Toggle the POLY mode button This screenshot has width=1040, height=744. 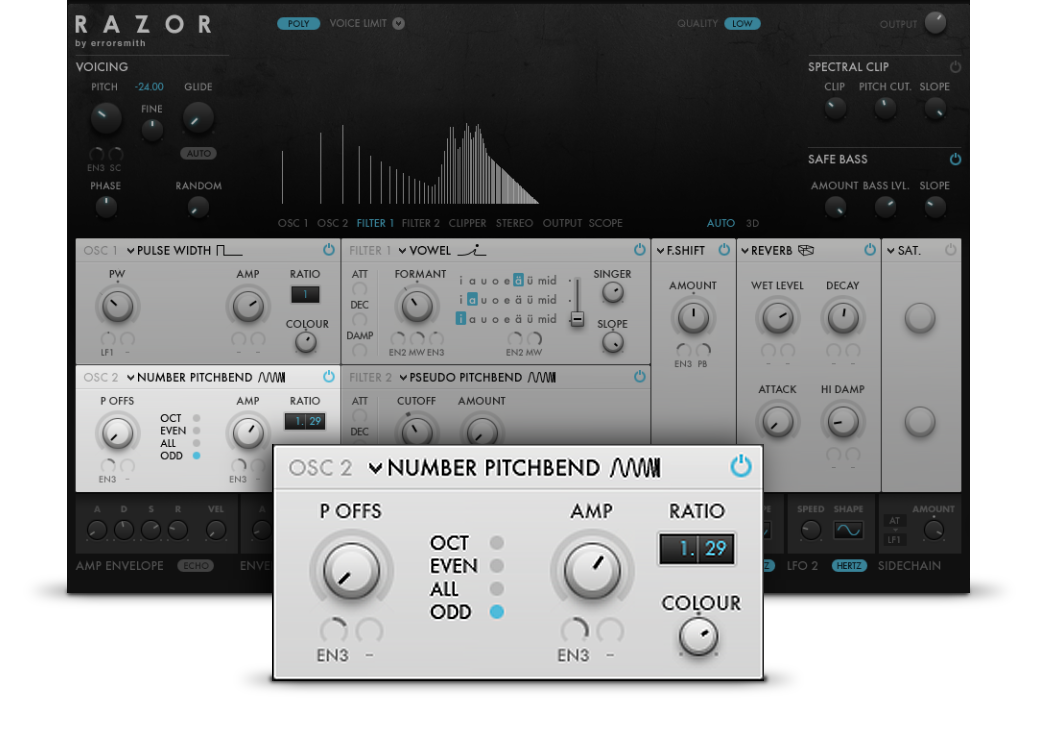point(298,23)
